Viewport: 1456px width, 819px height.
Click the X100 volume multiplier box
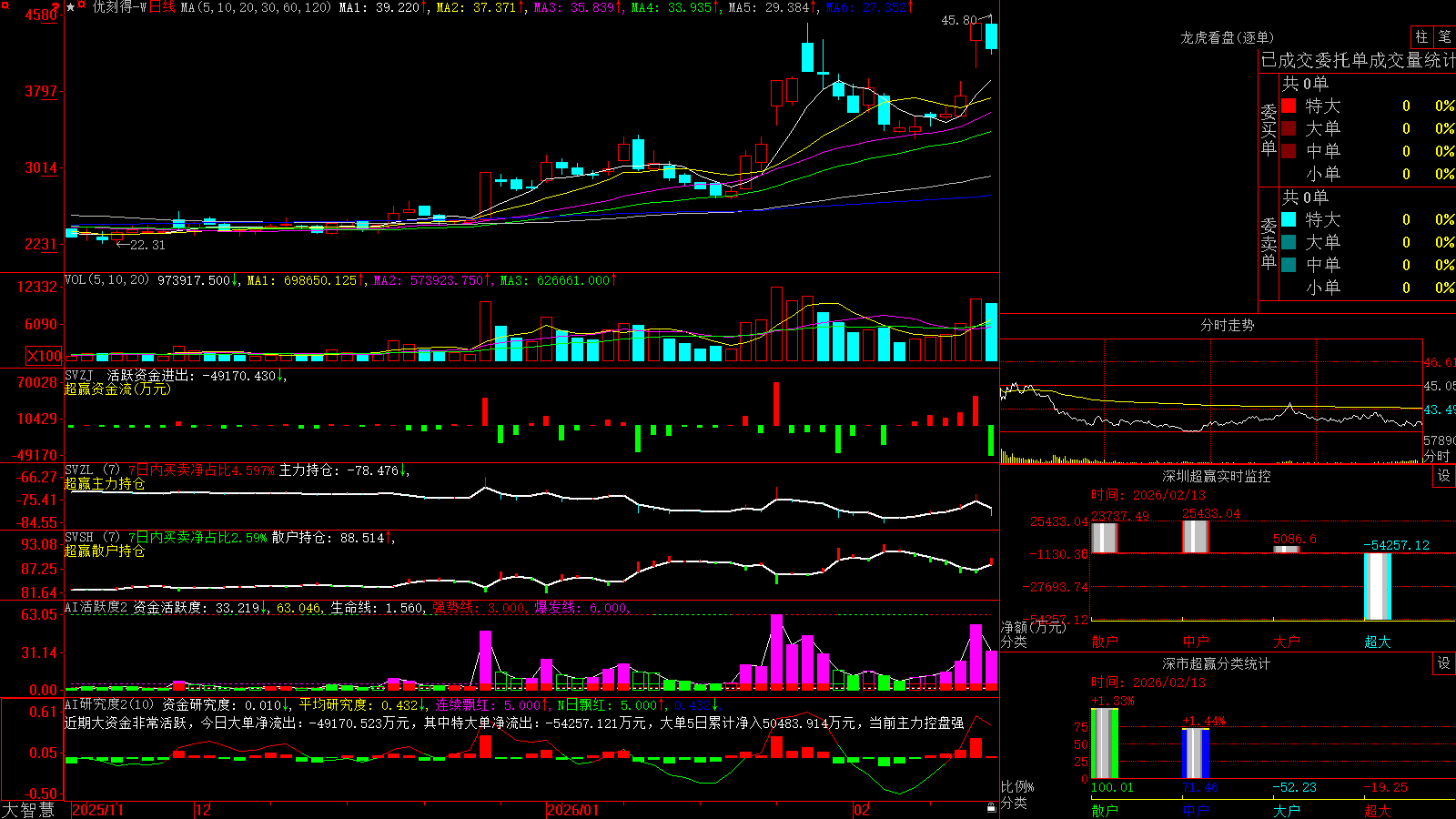tap(44, 356)
